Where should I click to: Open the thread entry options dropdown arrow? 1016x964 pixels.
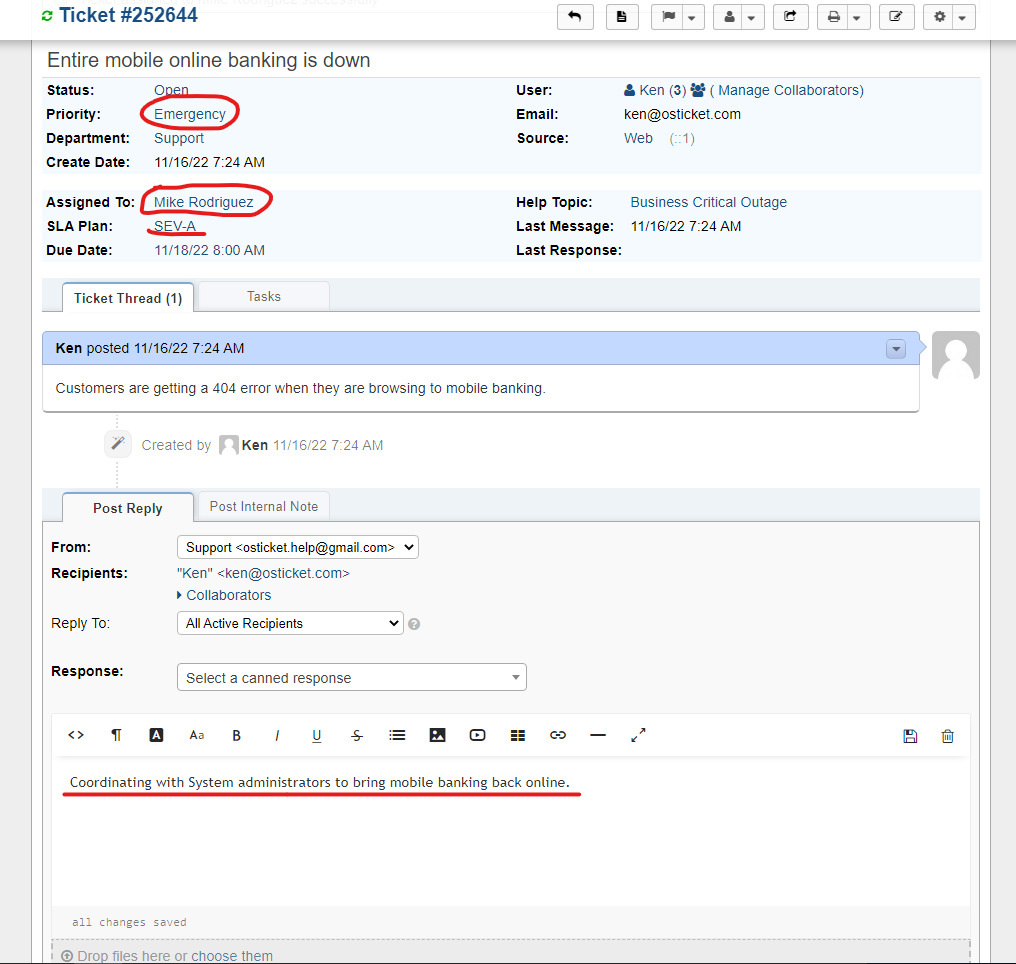pyautogui.click(x=895, y=349)
